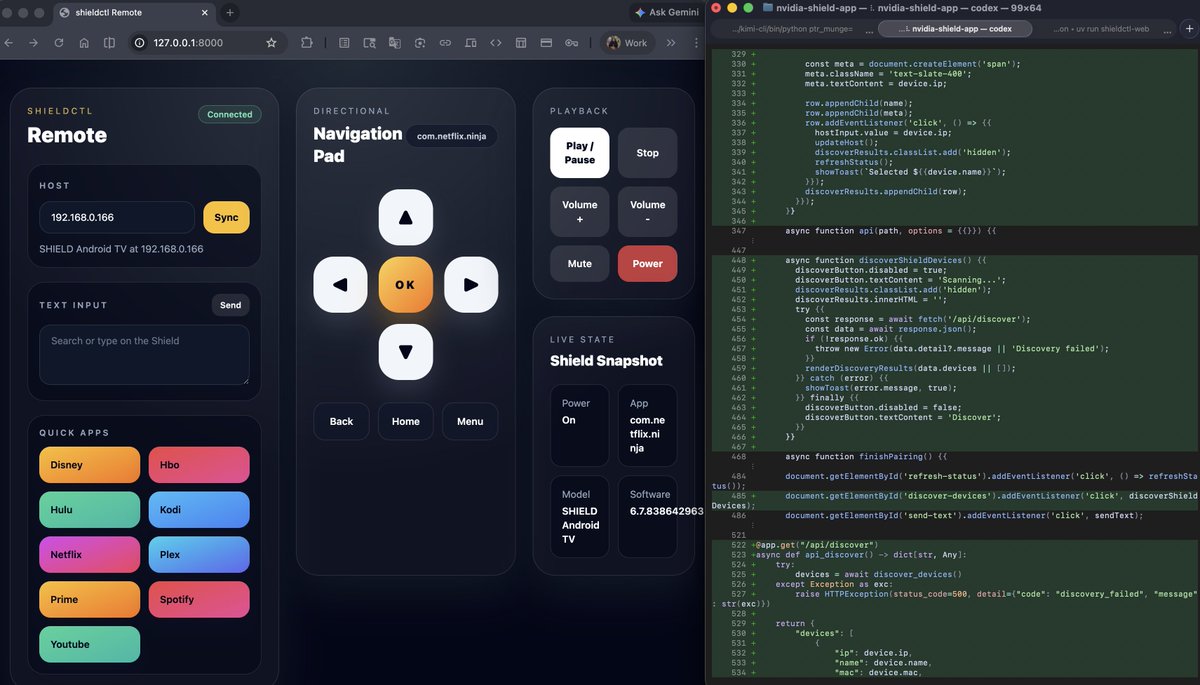The image size is (1200, 685).
Task: Select the Software version value 6.7.838642963
Action: point(666,511)
